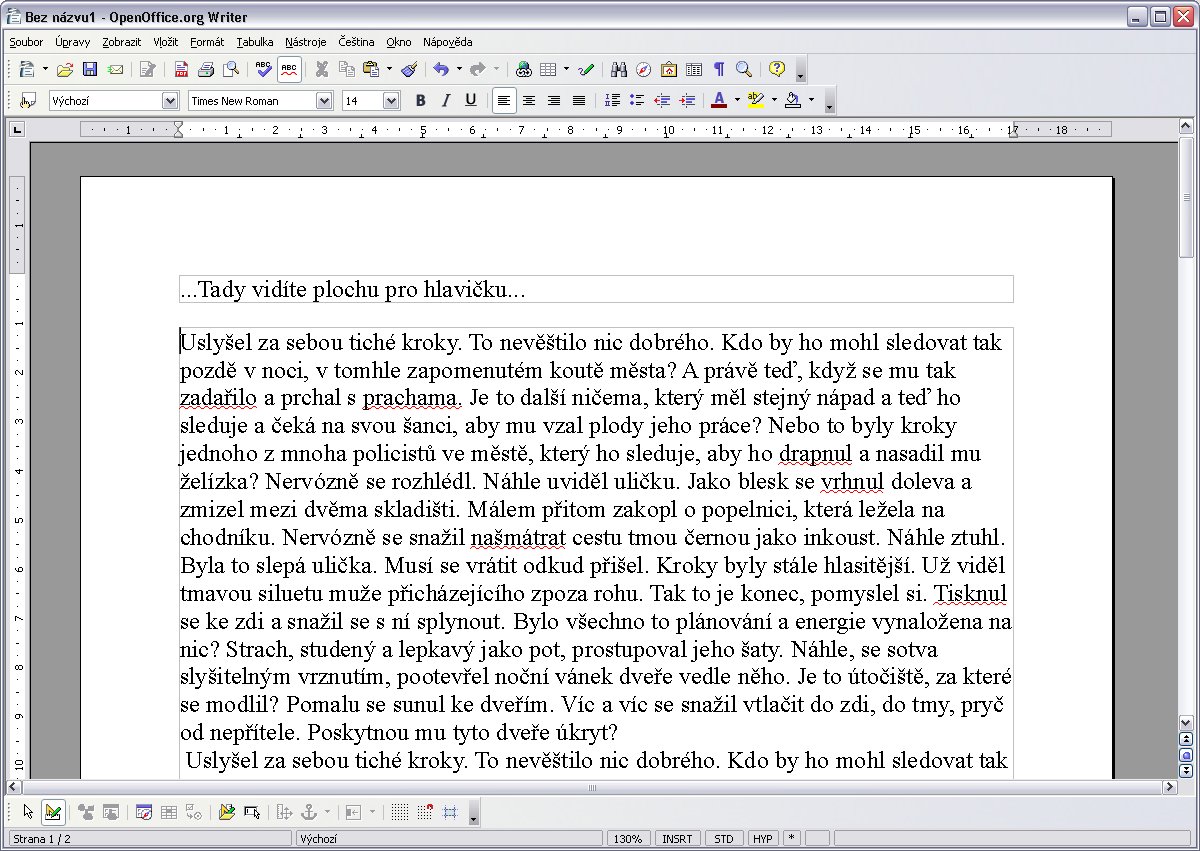Click the Strana 1 / 2 page field
This screenshot has height=851, width=1200.
(149, 839)
